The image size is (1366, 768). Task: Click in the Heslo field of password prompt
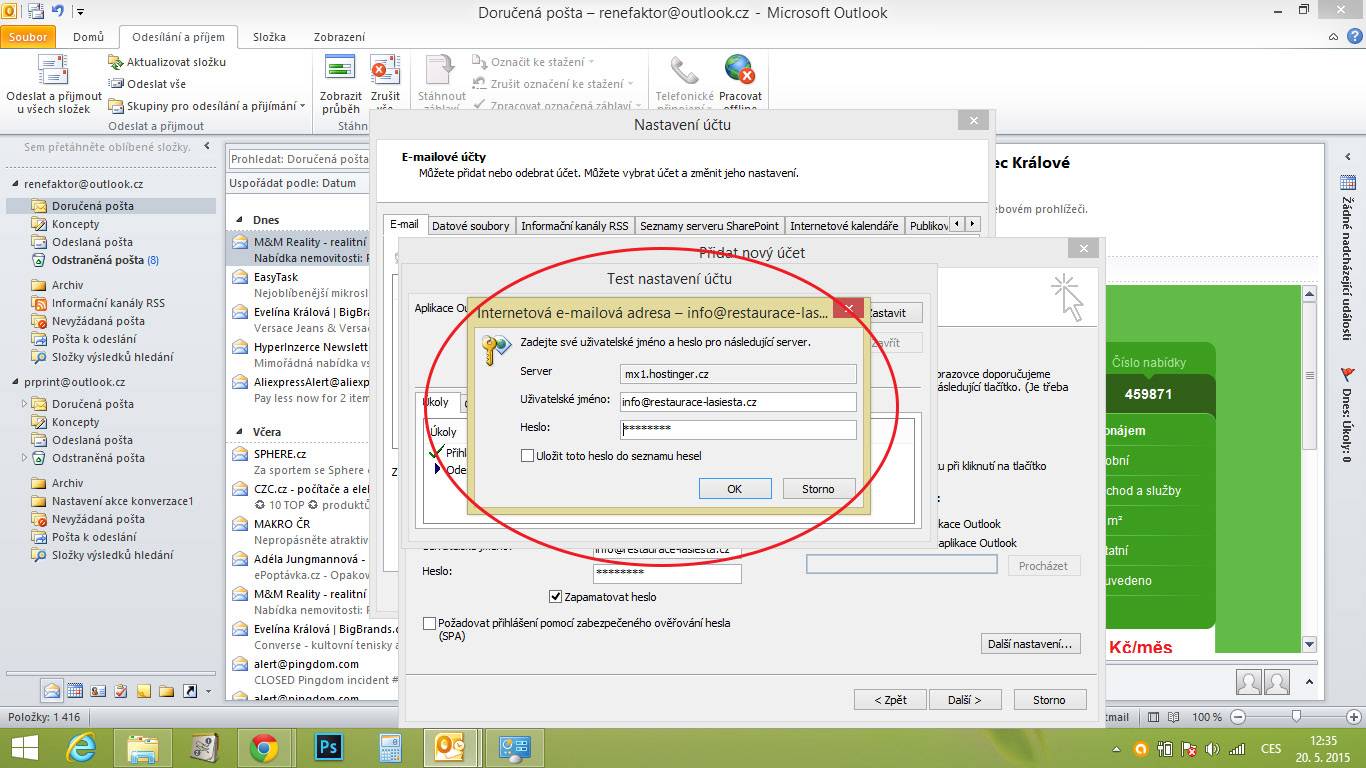click(x=738, y=429)
